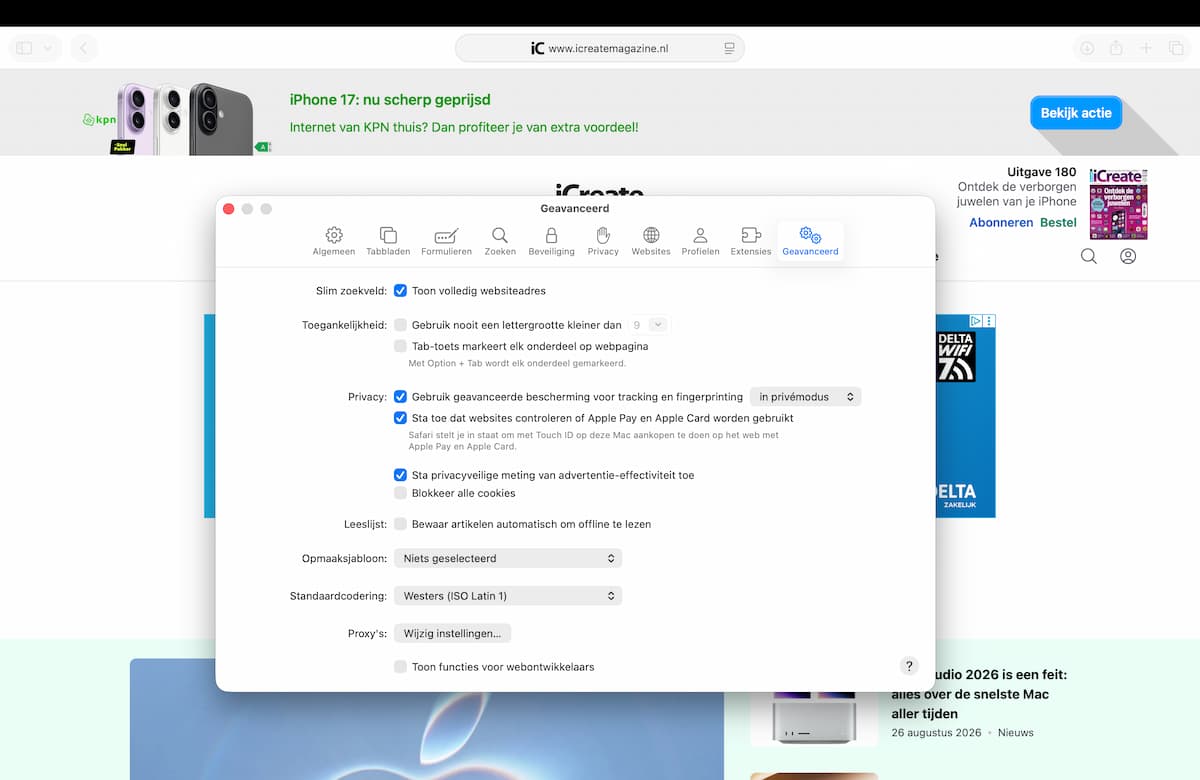The width and height of the screenshot is (1200, 780).
Task: Open the website user account icon
Action: tap(1128, 256)
